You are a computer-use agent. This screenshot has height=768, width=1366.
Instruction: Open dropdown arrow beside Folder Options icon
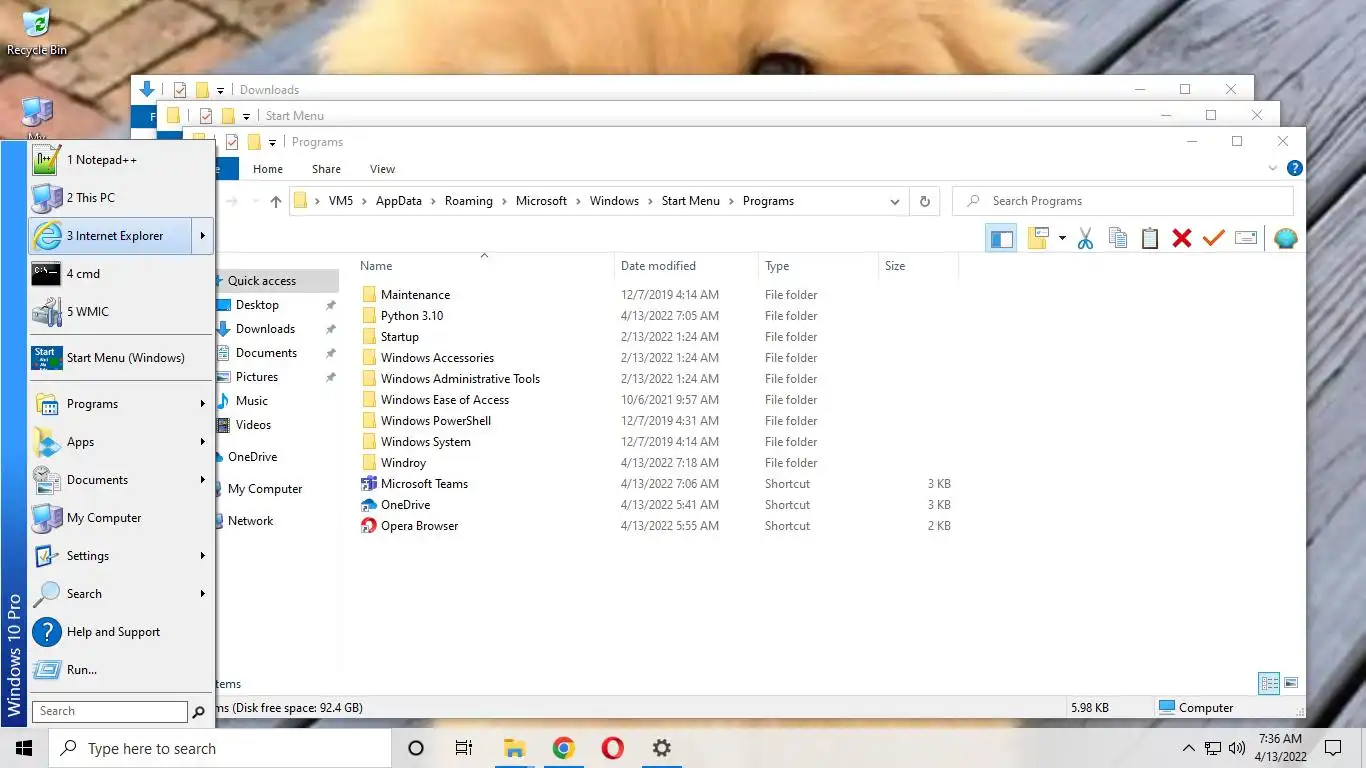coord(1062,238)
